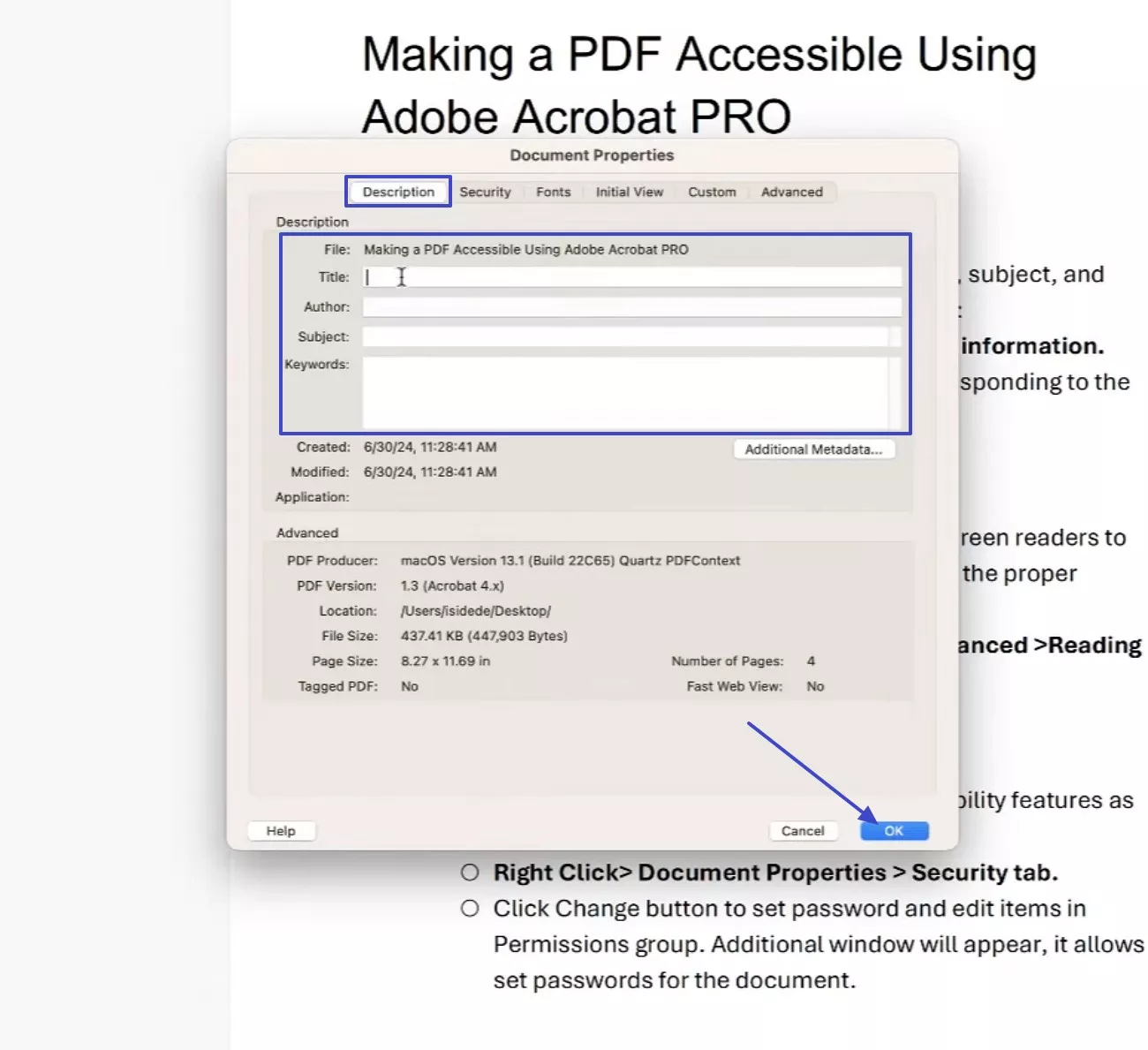This screenshot has height=1050, width=1148.
Task: Switch to the Fonts tab
Action: pyautogui.click(x=553, y=192)
